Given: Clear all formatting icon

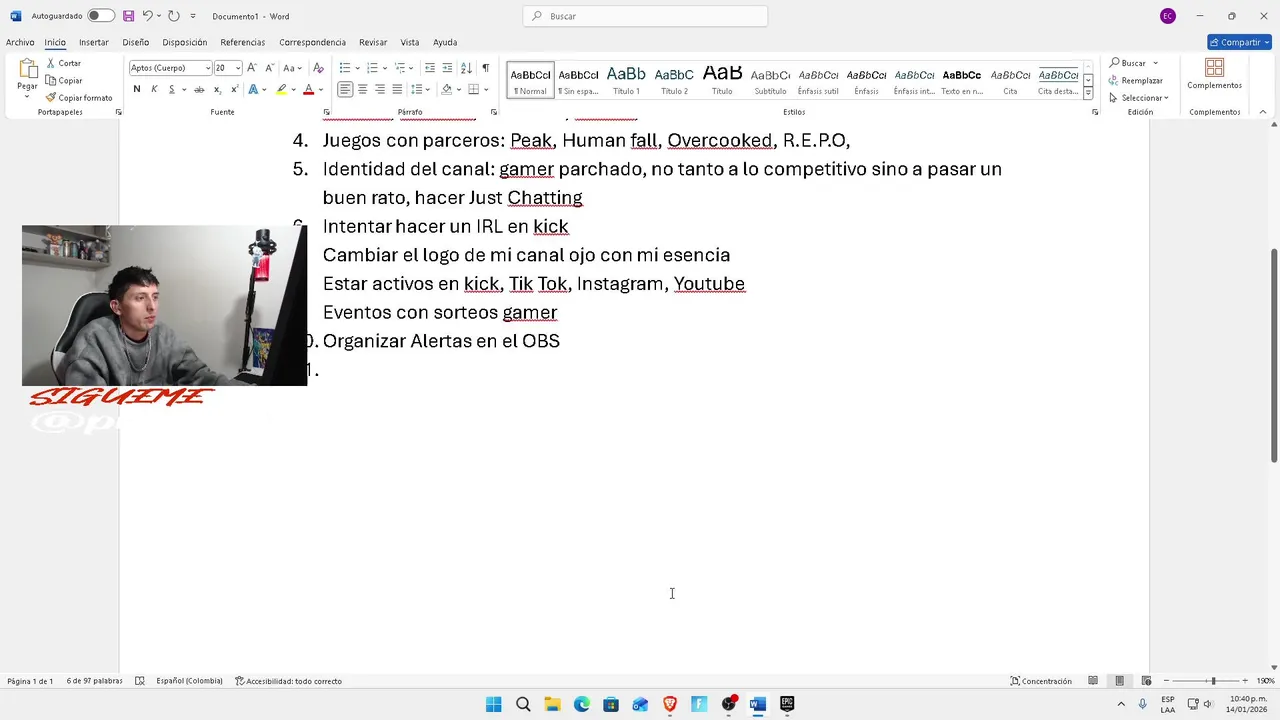Looking at the screenshot, I should point(318,68).
